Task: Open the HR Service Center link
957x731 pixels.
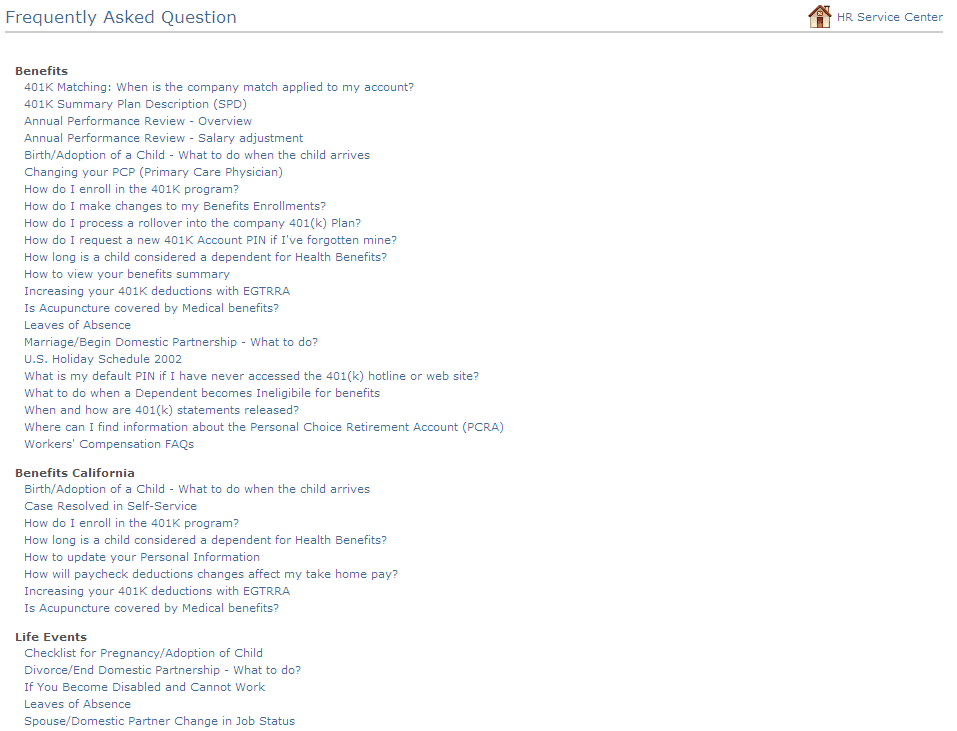Action: (889, 17)
